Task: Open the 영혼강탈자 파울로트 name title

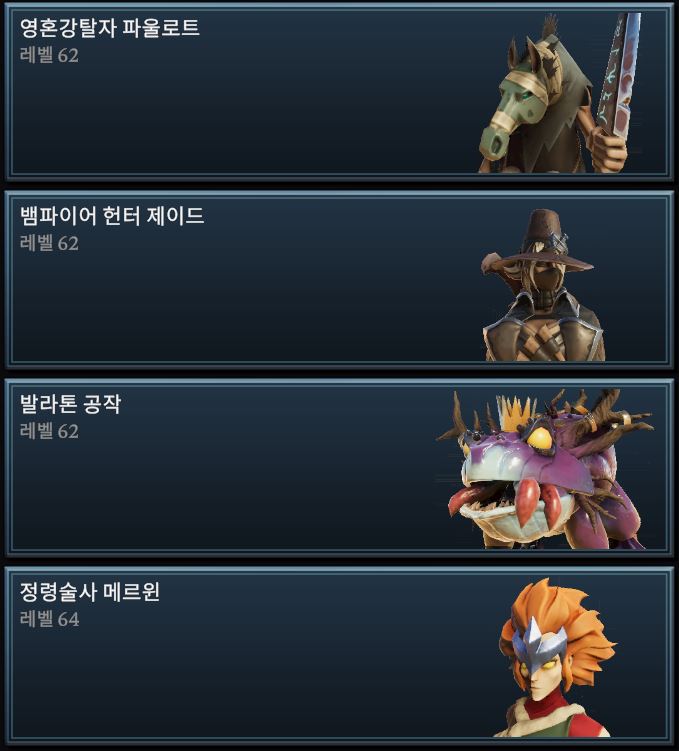Action: [110, 28]
